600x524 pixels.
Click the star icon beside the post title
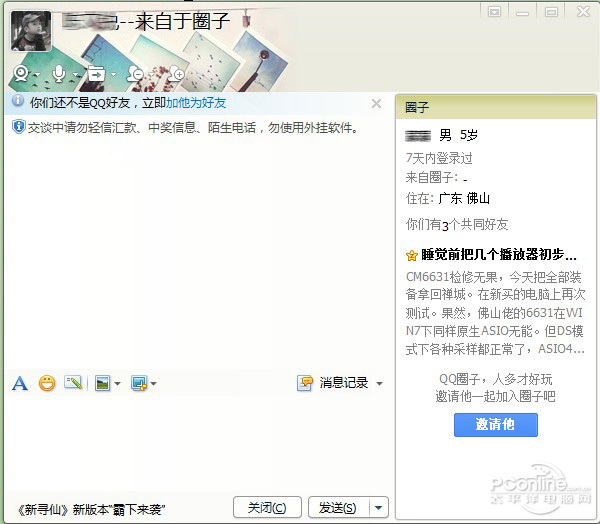click(x=412, y=255)
